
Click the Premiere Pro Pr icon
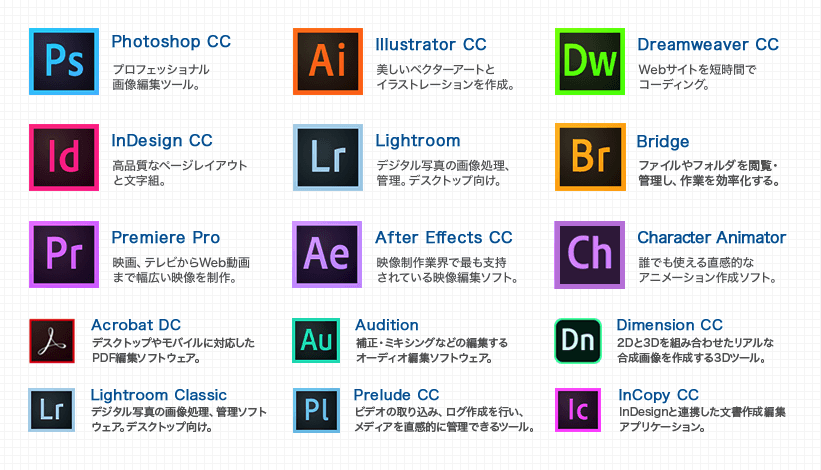pos(64,255)
